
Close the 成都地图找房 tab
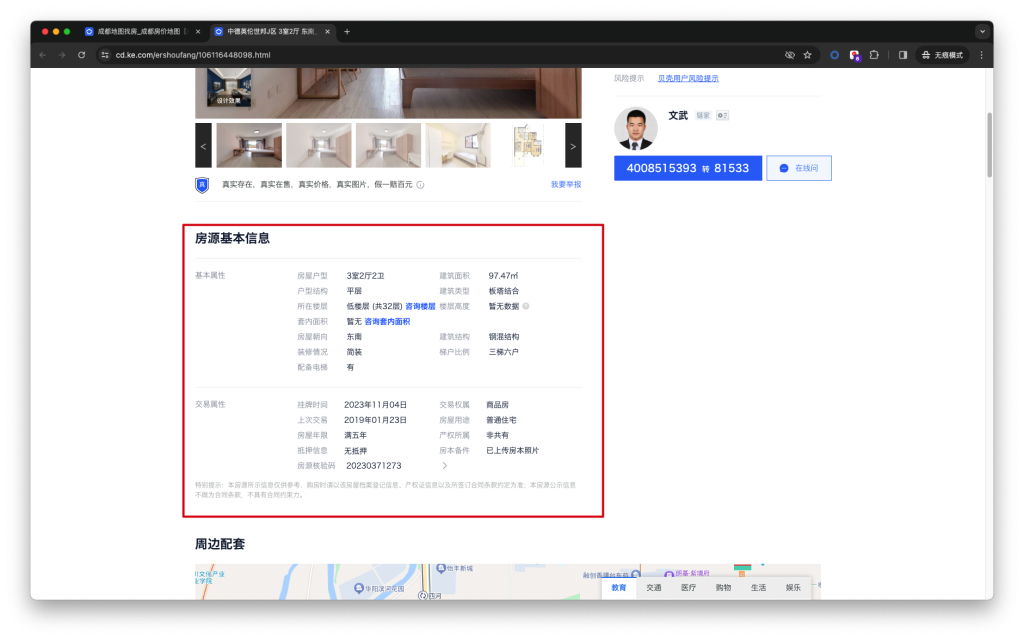(x=198, y=31)
